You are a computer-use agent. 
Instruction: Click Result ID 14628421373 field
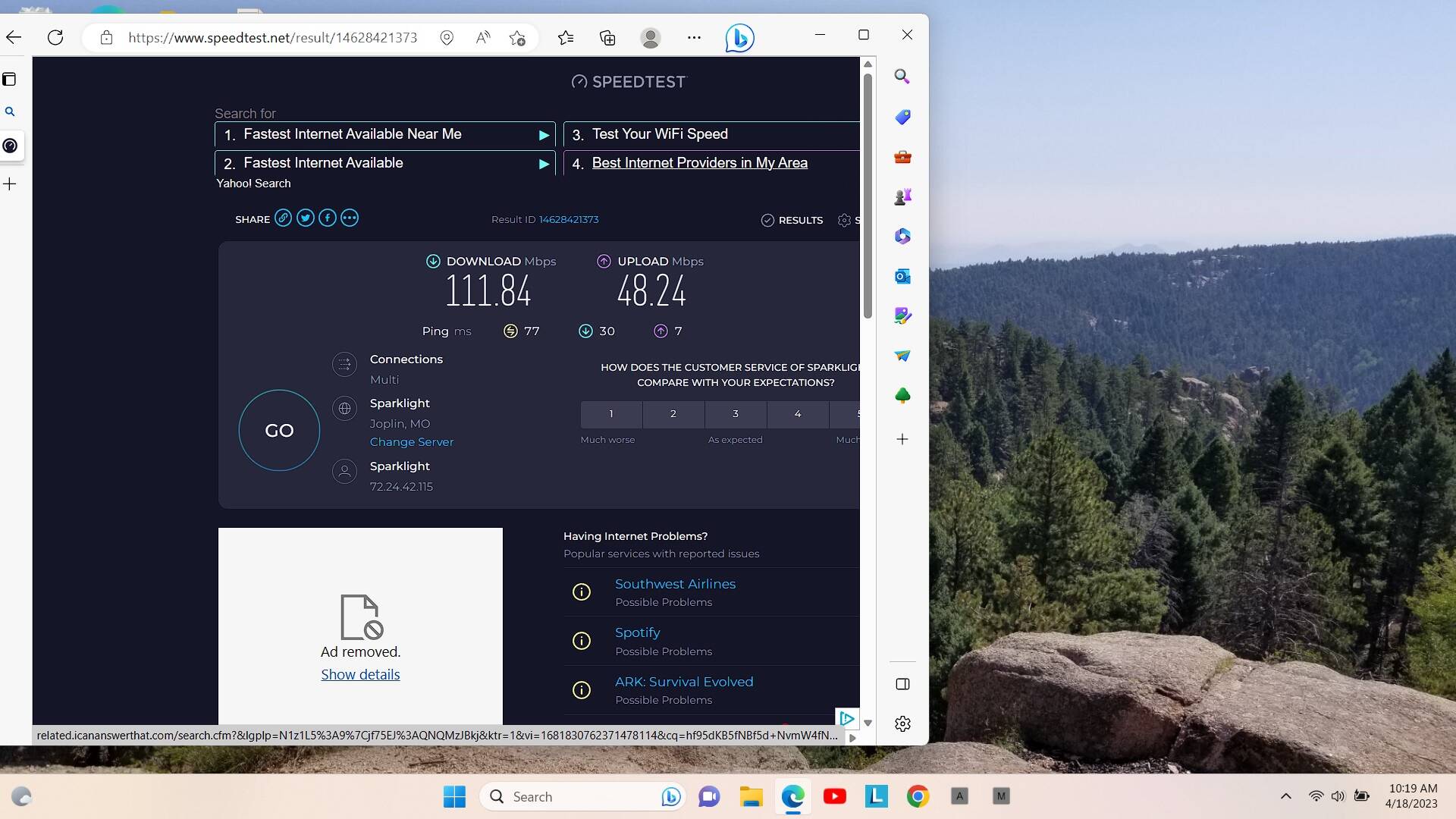tap(544, 219)
